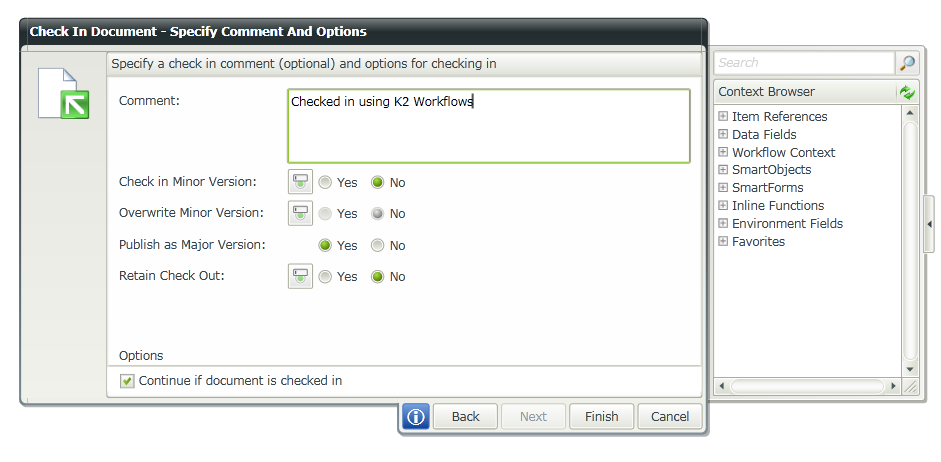
Task: Open field picker for Overwrite Minor Version
Action: coord(300,213)
